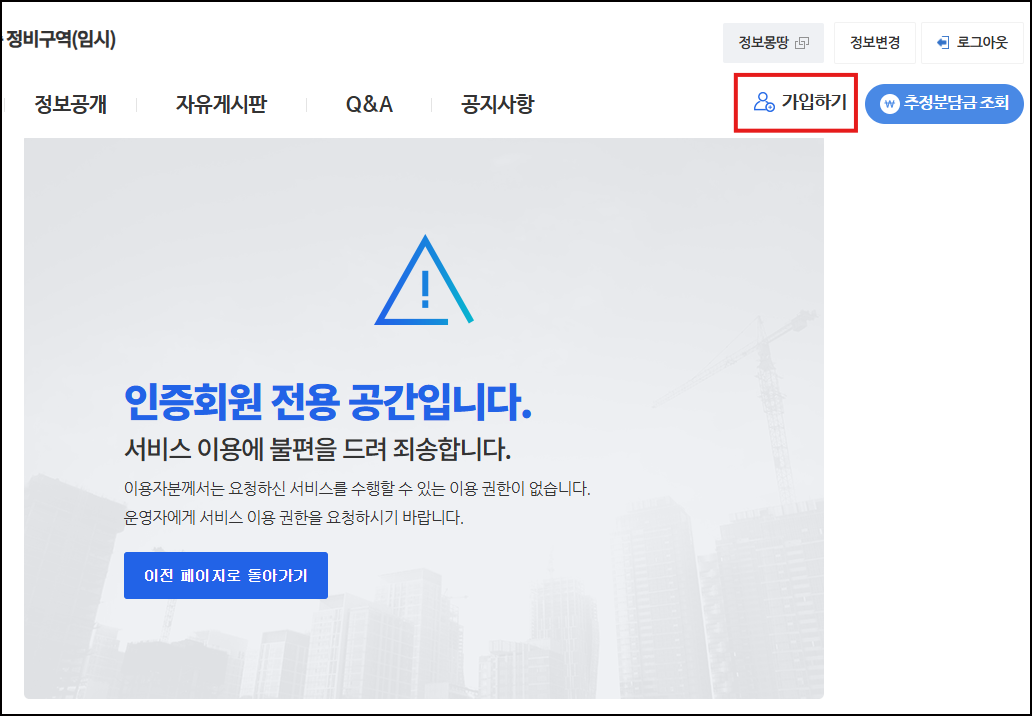
Task: Click the overlapping-windows icon next to 정보몽땅
Action: pyautogui.click(x=802, y=43)
